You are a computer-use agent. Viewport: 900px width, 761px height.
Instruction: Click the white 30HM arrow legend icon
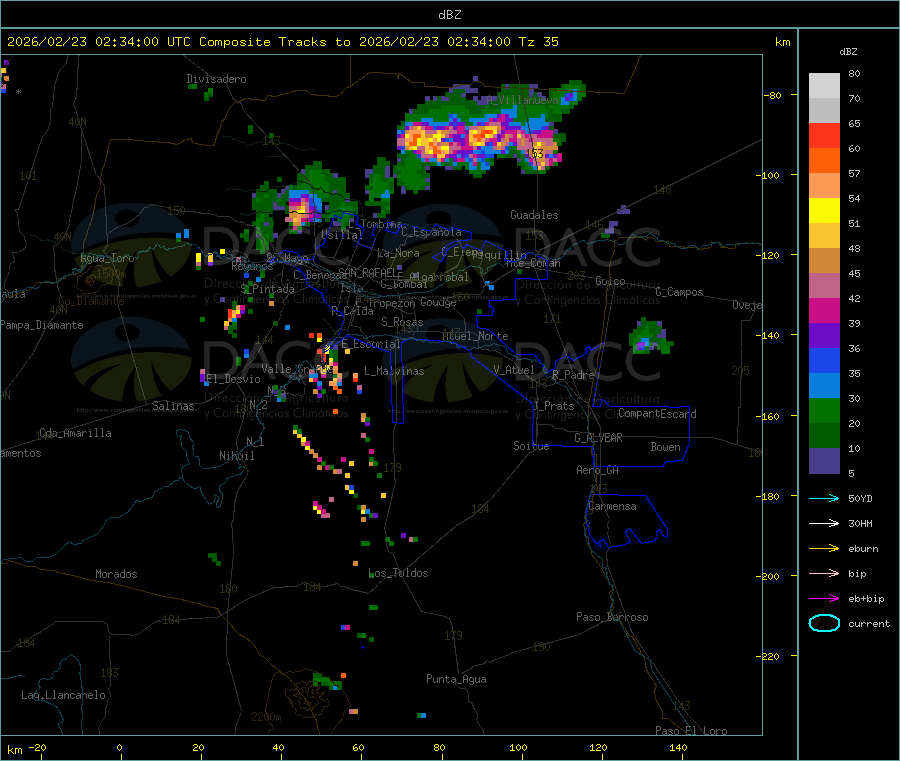824,523
